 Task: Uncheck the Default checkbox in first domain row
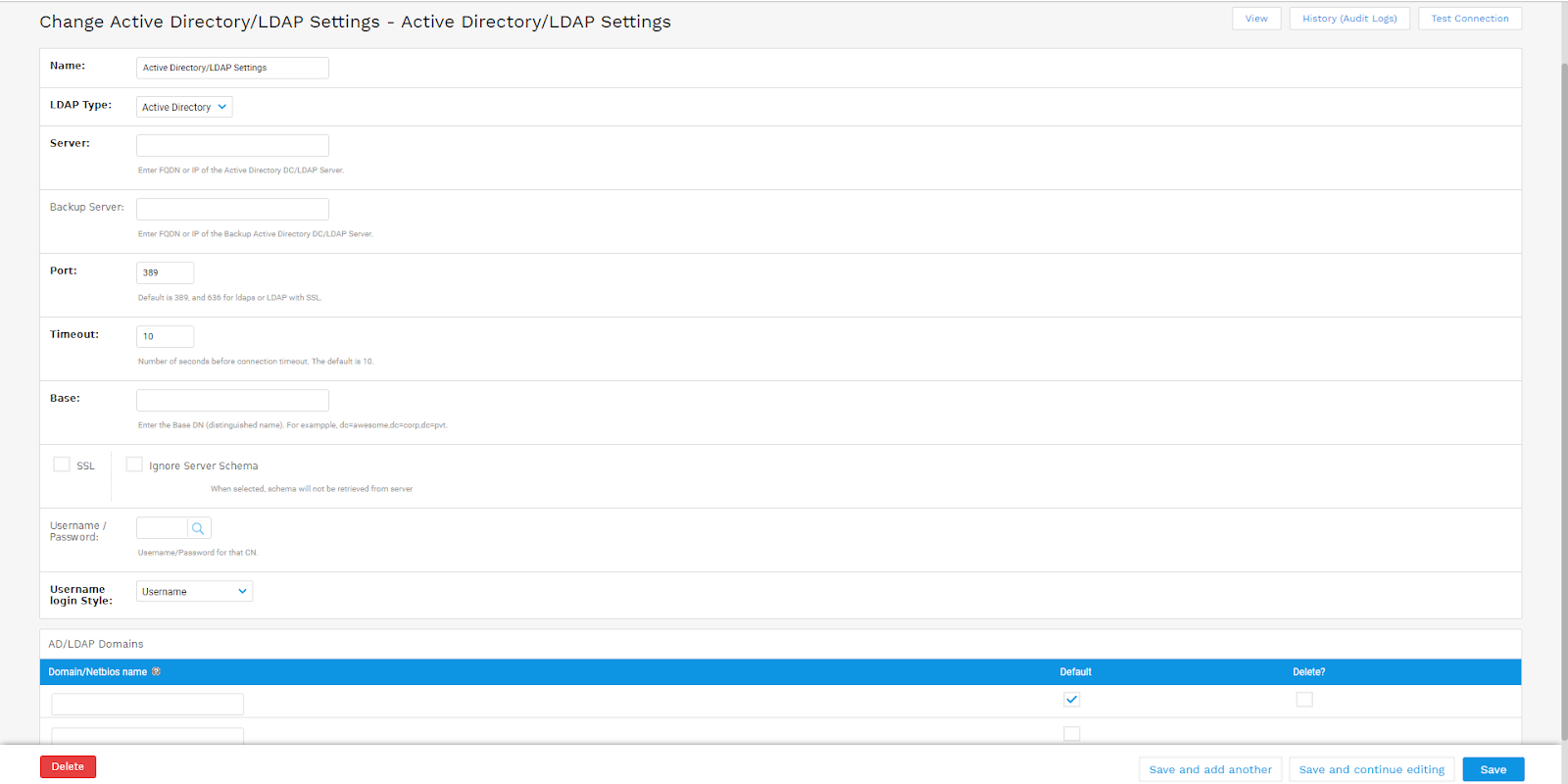tap(1071, 699)
